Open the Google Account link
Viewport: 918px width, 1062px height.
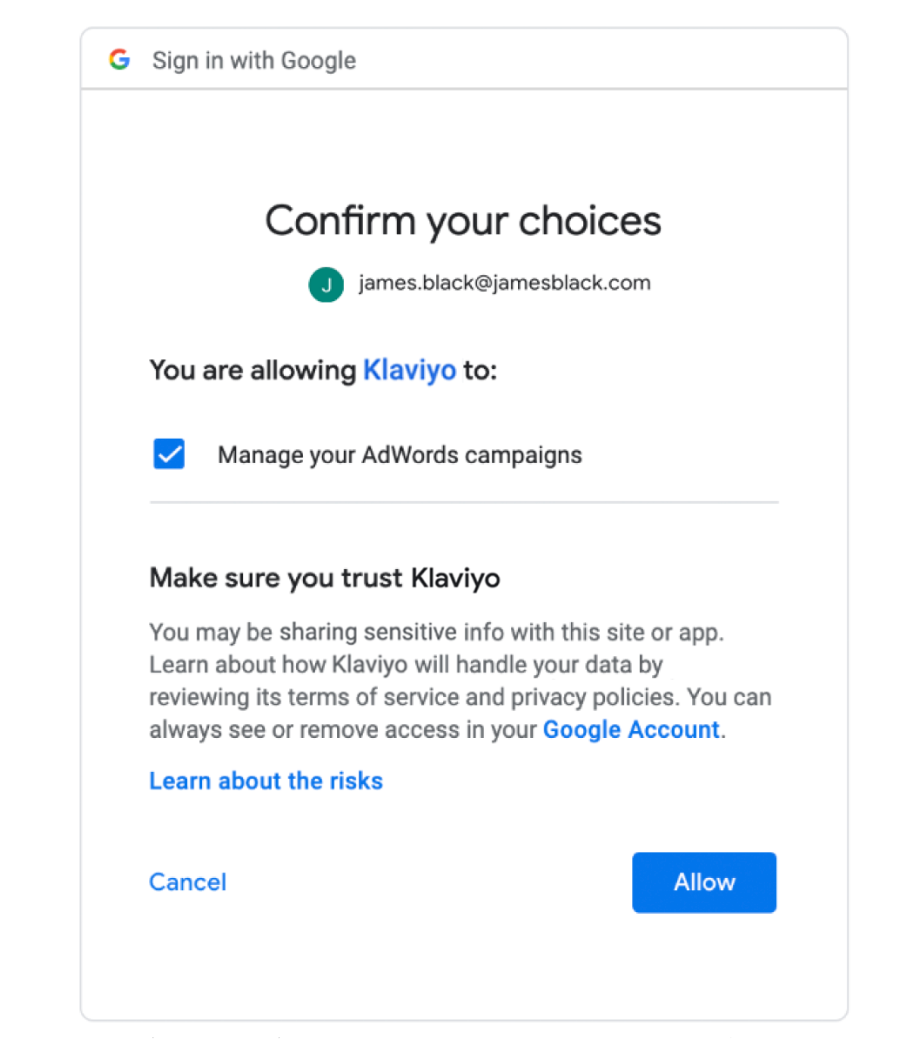click(x=631, y=730)
